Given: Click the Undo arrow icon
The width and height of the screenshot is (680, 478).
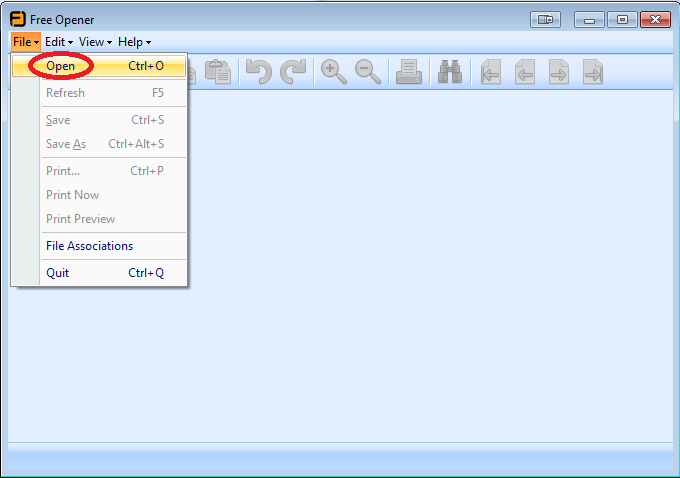Looking at the screenshot, I should pyautogui.click(x=258, y=72).
